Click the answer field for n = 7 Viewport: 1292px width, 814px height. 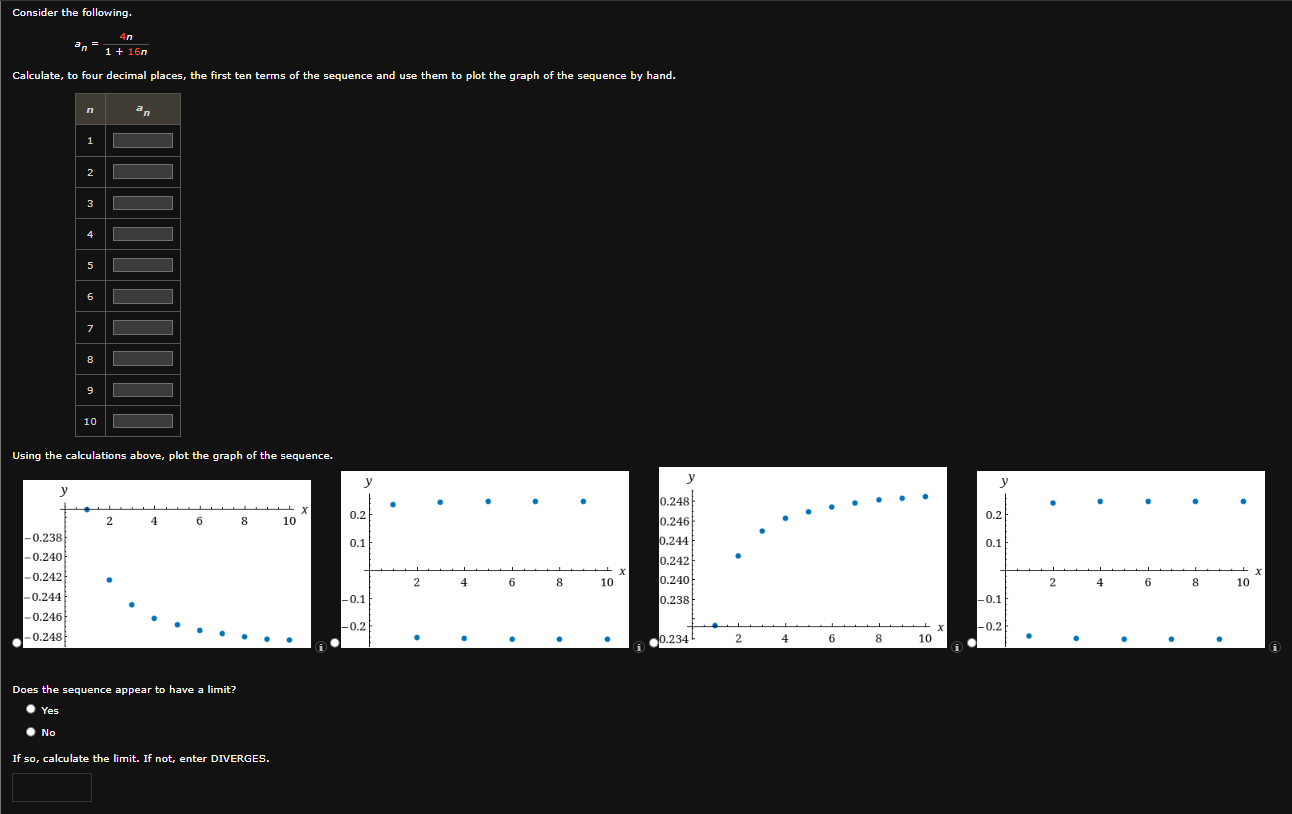pos(141,327)
